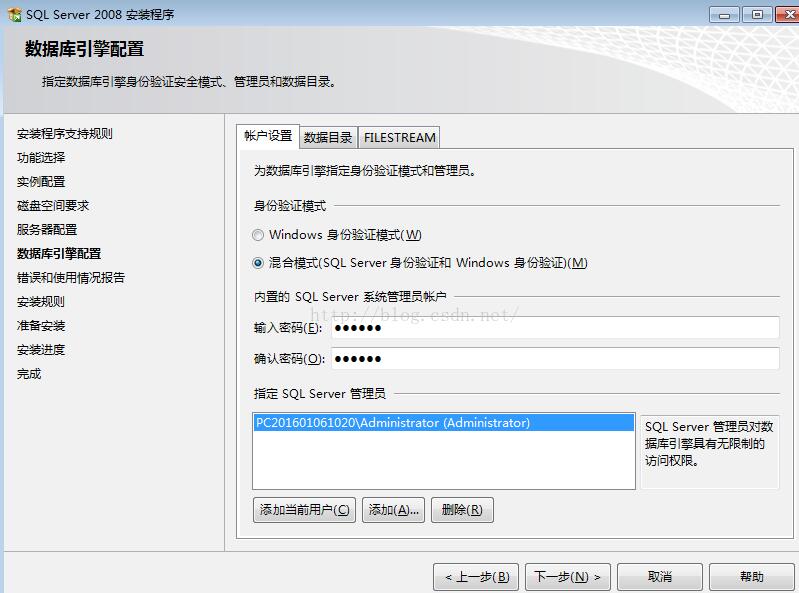Select Windows 身份验证模式 radio button
This screenshot has height=593, width=799.
point(258,235)
